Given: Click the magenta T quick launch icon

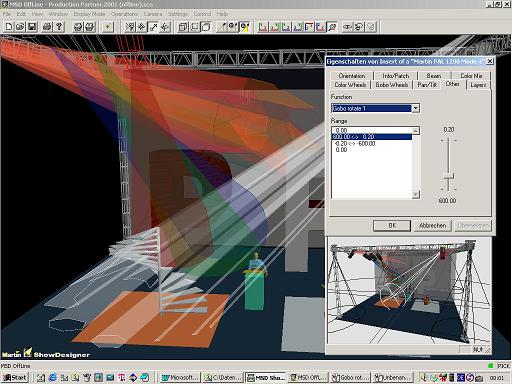Looking at the screenshot, I should (122, 377).
